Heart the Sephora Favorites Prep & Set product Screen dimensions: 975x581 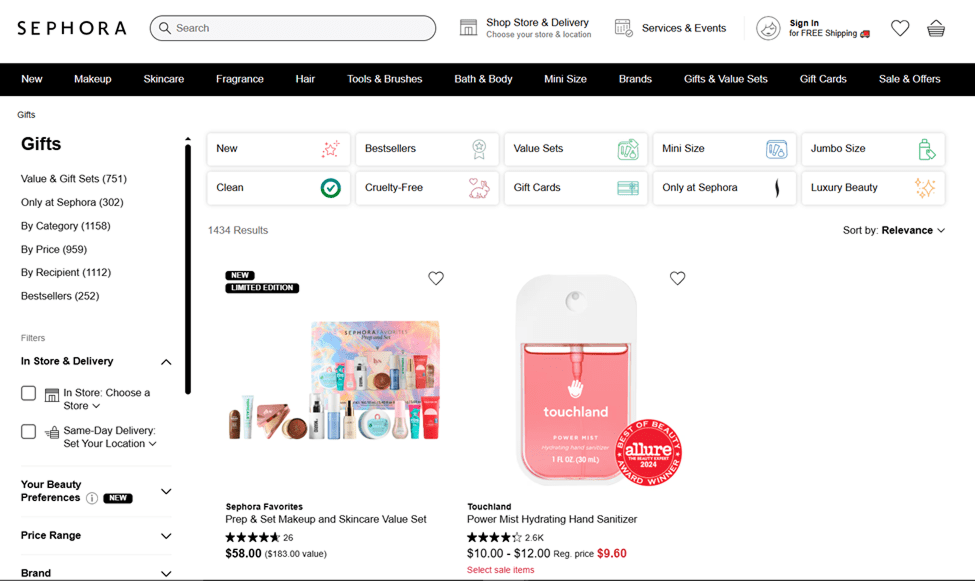pos(436,279)
